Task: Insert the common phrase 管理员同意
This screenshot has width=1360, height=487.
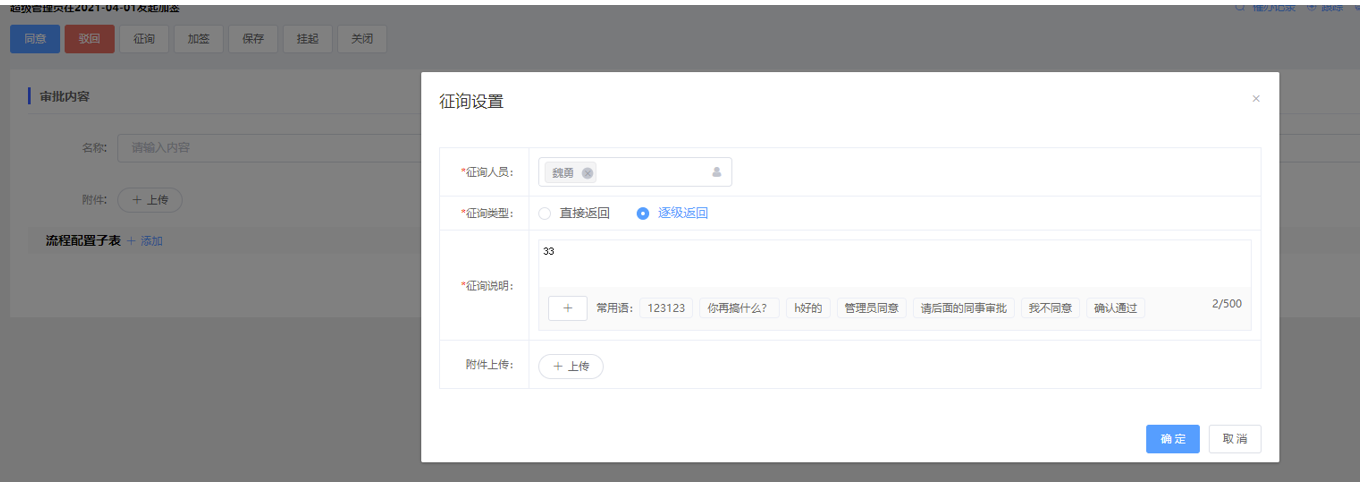Action: coord(871,308)
